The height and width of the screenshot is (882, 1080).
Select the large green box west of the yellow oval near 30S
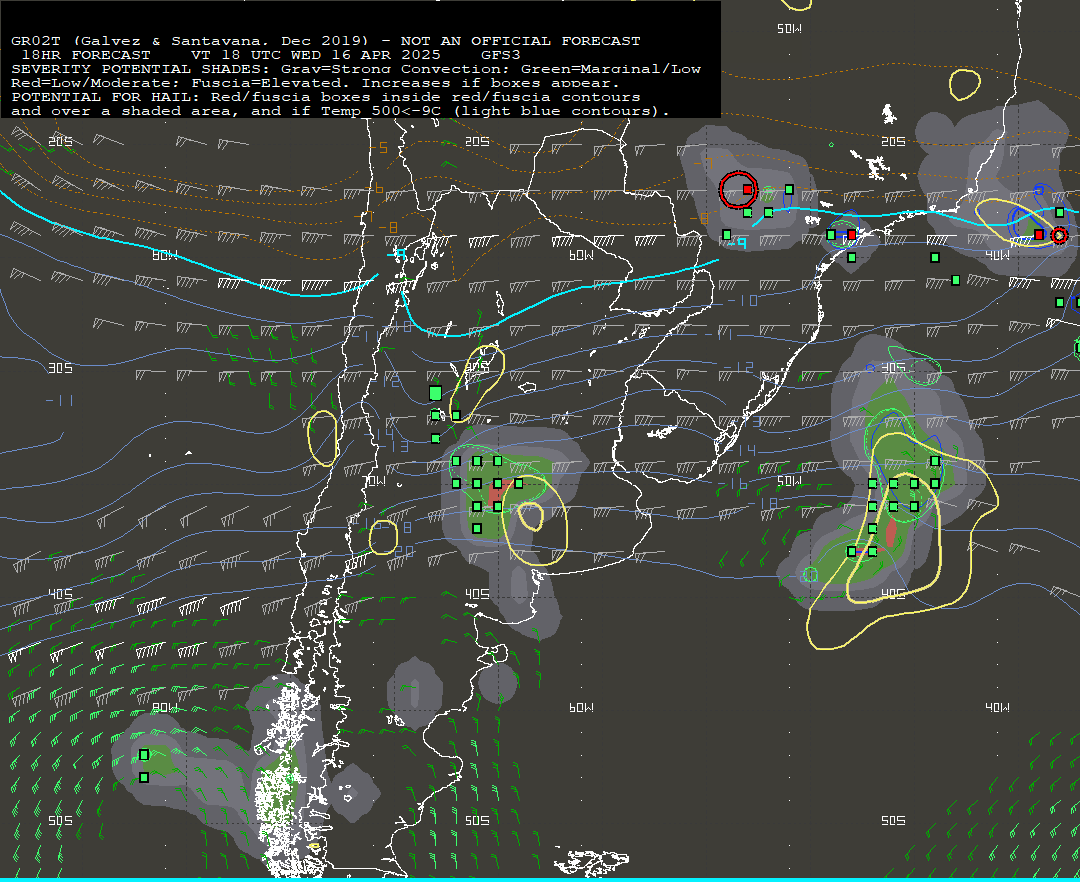(x=435, y=393)
